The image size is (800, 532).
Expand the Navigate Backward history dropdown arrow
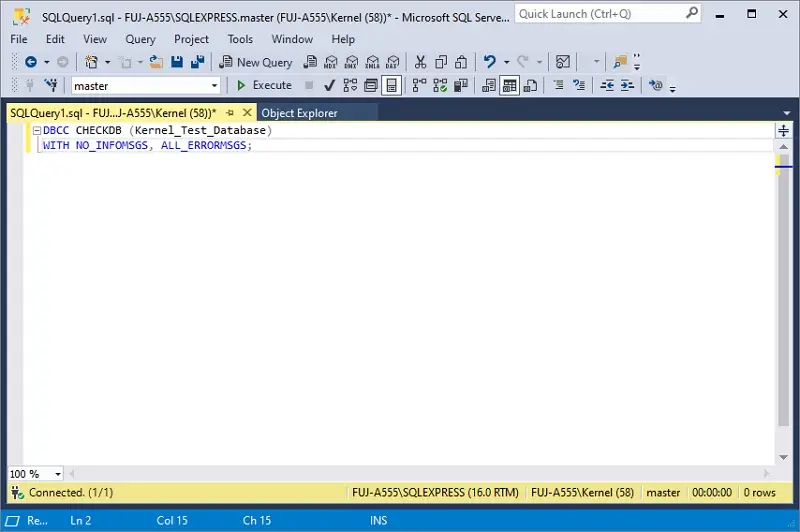46,62
